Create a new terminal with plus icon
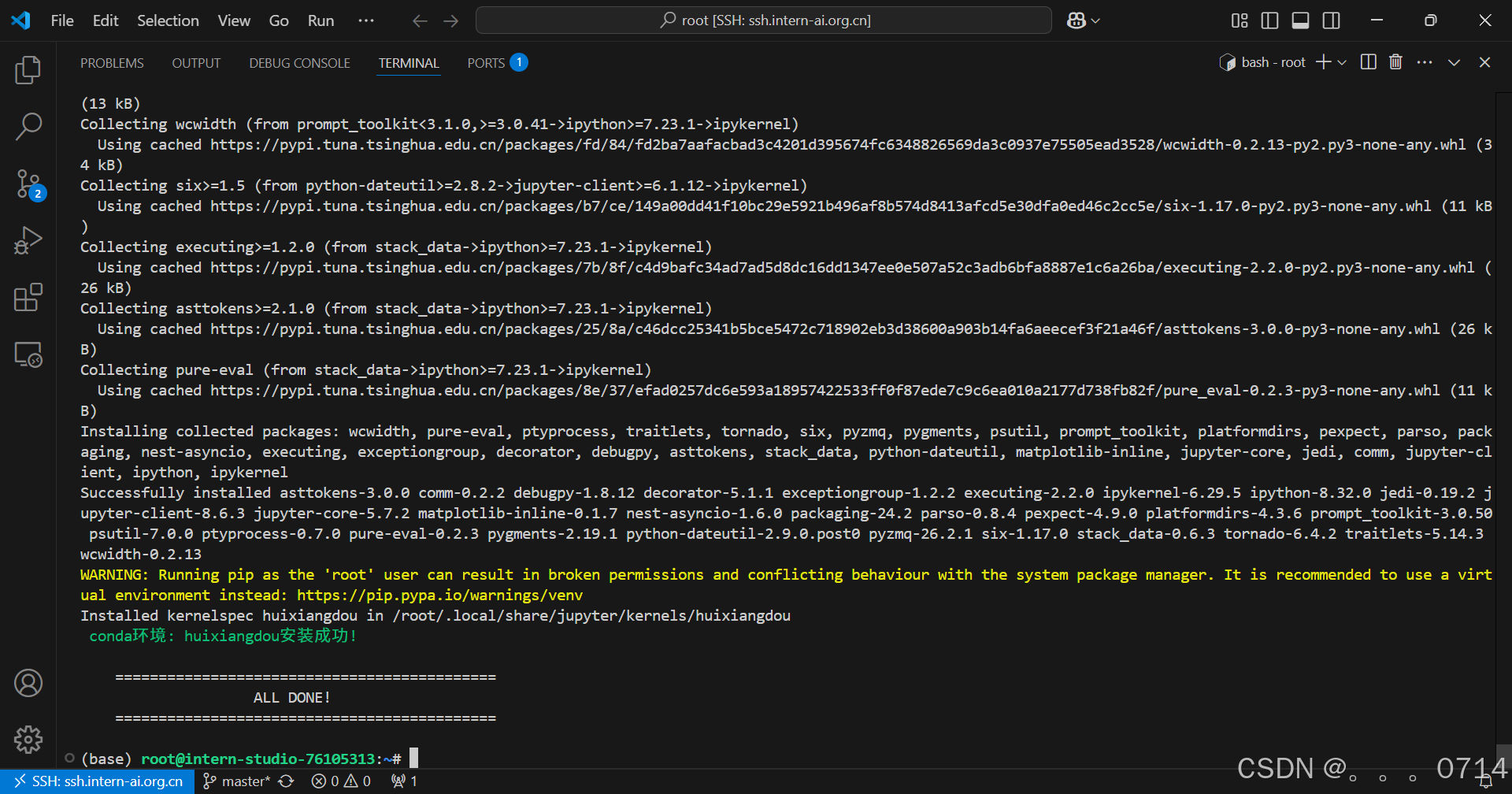 (x=1323, y=62)
